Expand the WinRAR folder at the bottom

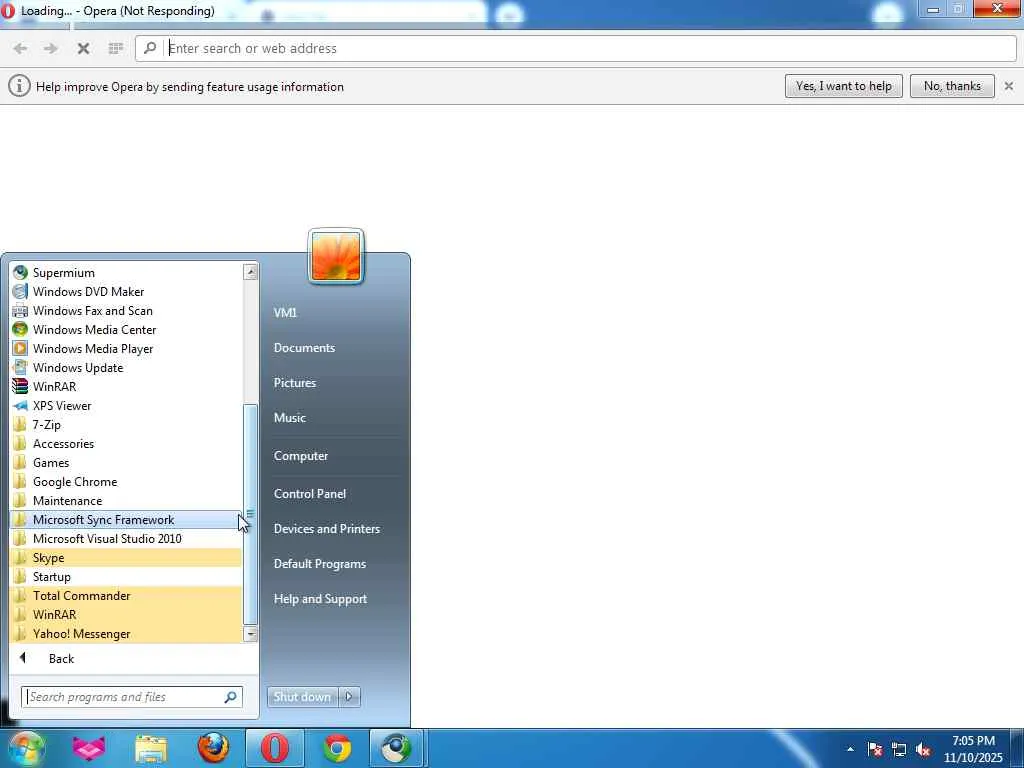[x=126, y=615]
